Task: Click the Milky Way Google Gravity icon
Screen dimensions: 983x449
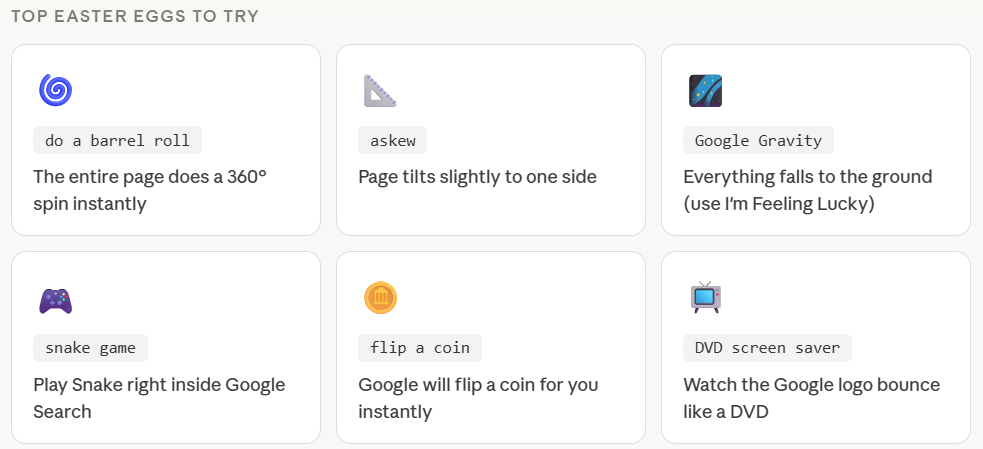Action: 705,90
